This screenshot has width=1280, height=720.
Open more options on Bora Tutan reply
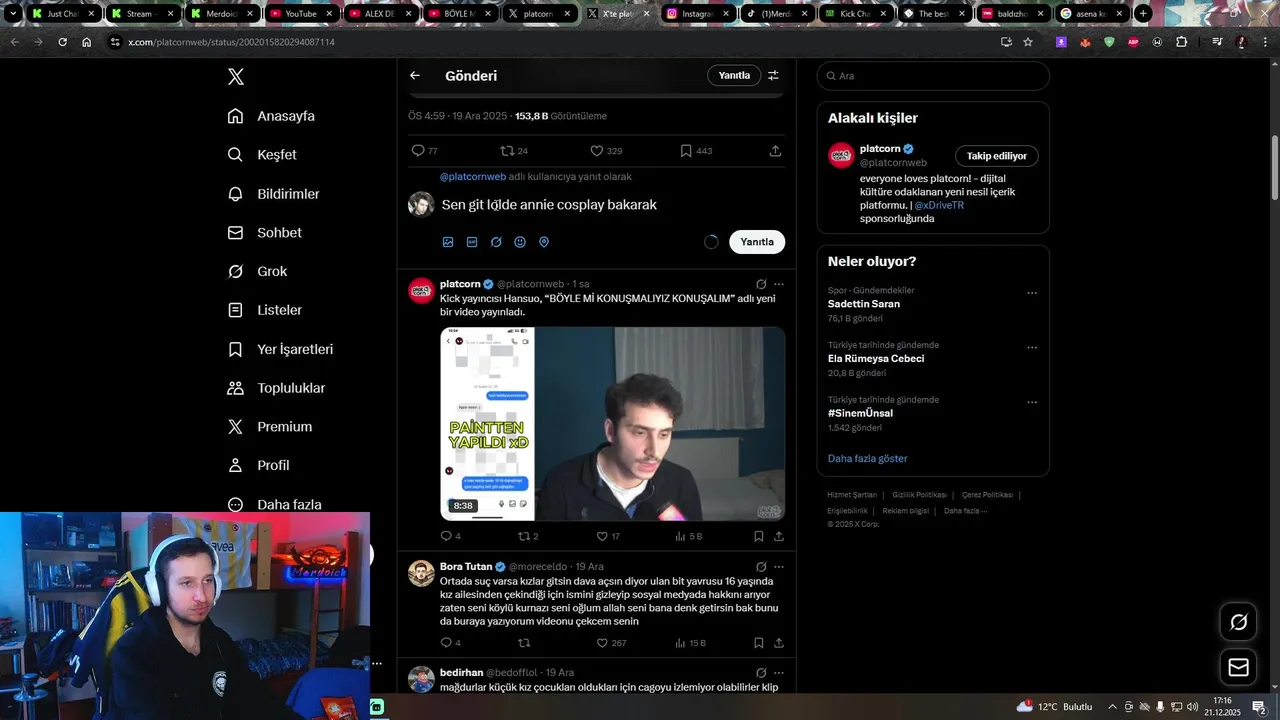click(779, 566)
